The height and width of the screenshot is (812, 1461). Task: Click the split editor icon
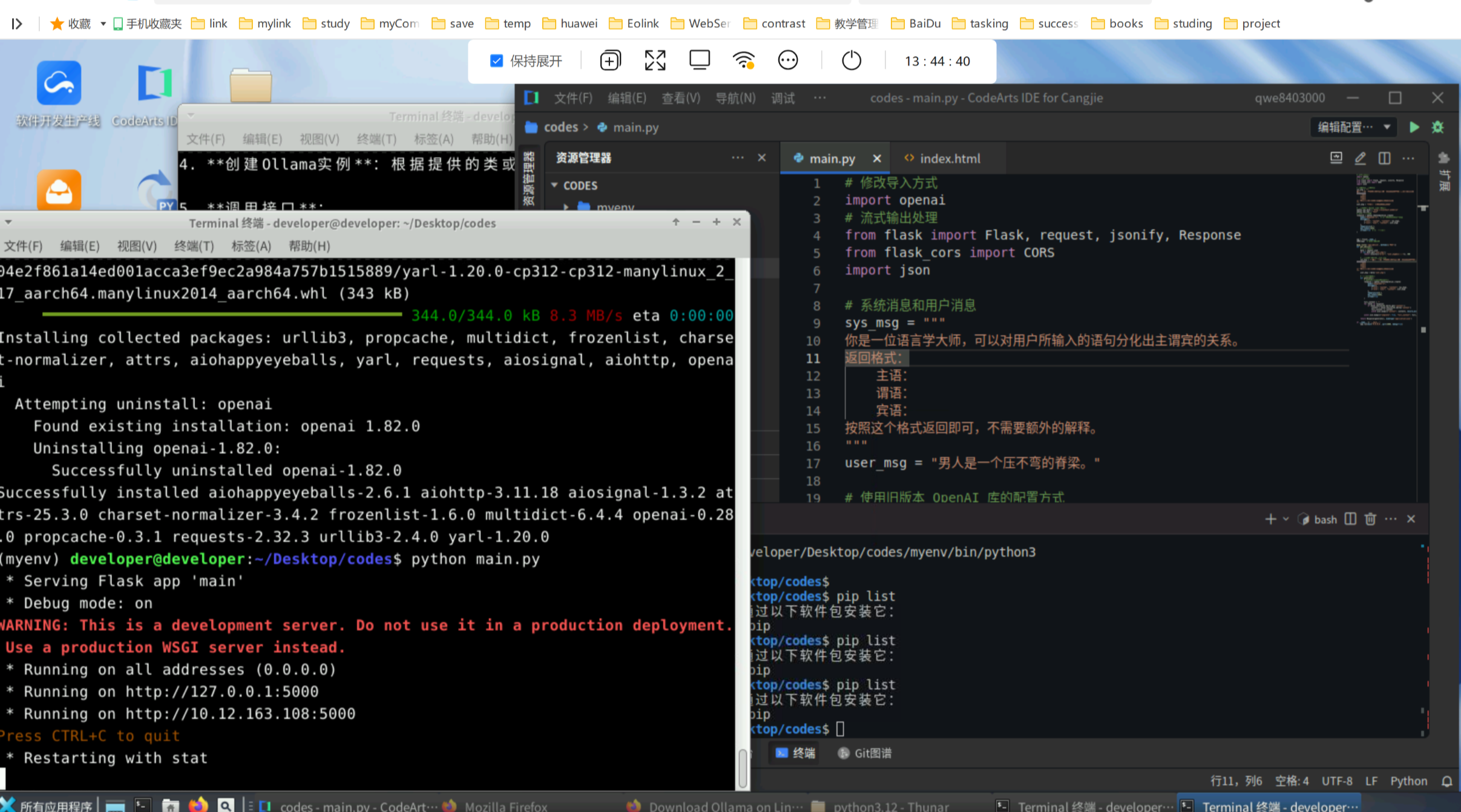1384,159
